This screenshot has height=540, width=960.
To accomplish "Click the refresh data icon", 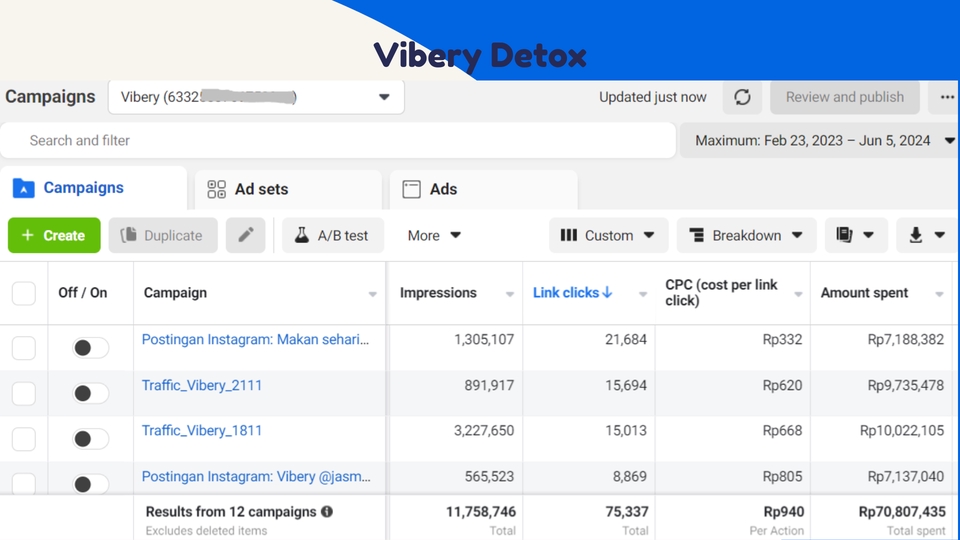I will tap(742, 97).
